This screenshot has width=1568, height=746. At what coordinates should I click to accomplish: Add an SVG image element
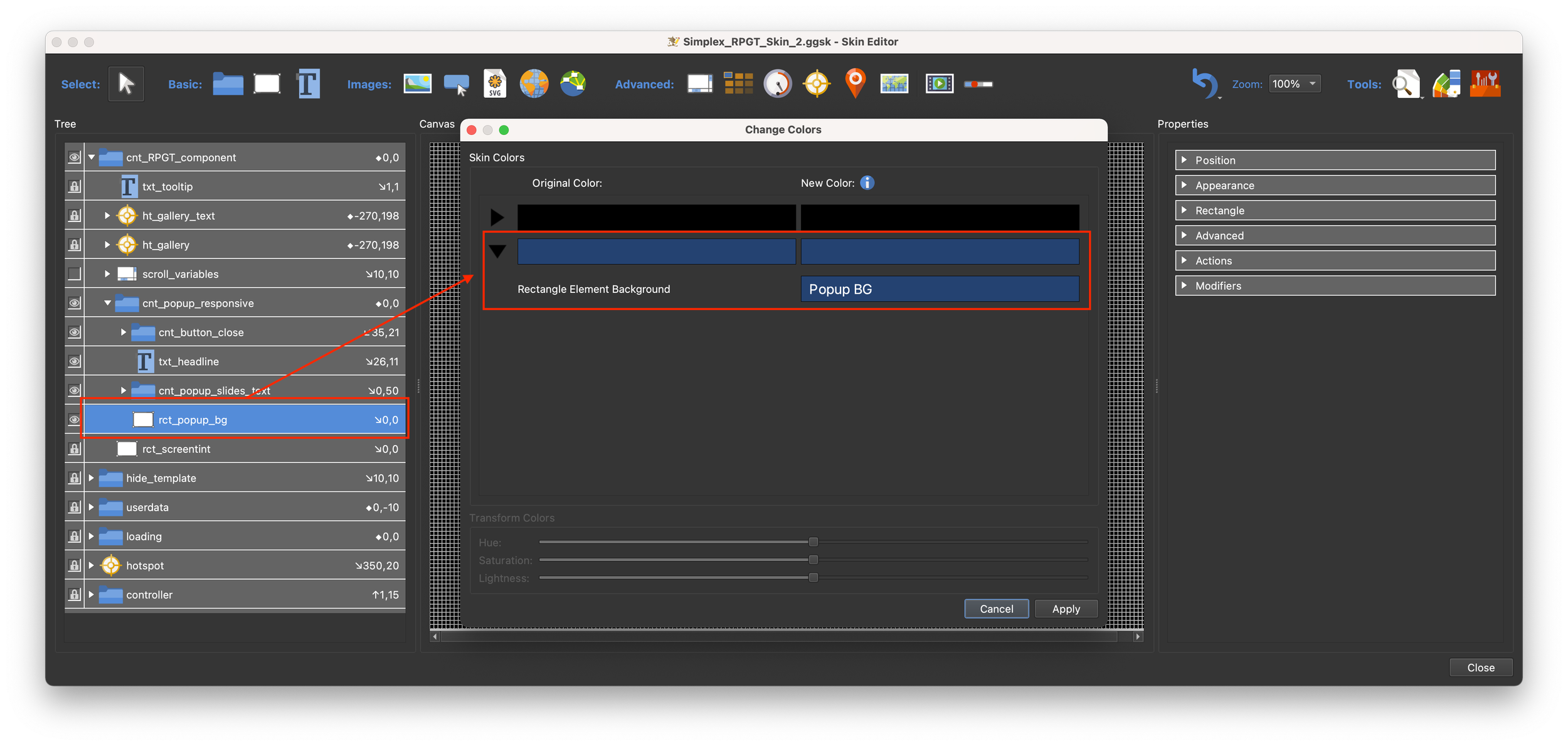(x=495, y=83)
